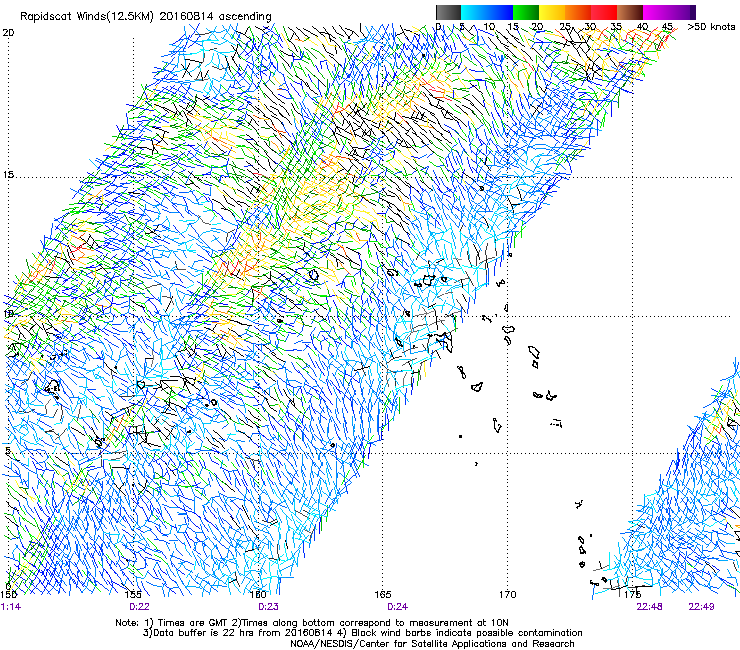Click the '22:48' purple time label
The image size is (740, 650).
649,607
